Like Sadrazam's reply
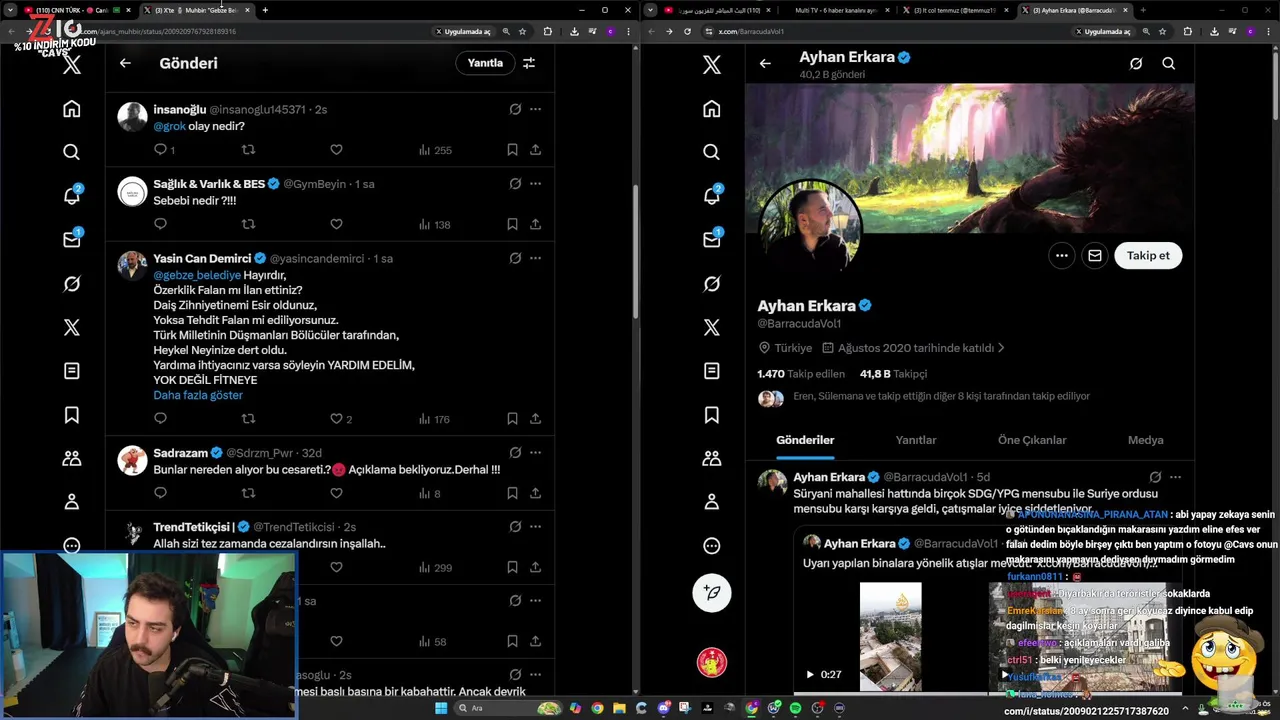1280x720 pixels. (x=336, y=493)
